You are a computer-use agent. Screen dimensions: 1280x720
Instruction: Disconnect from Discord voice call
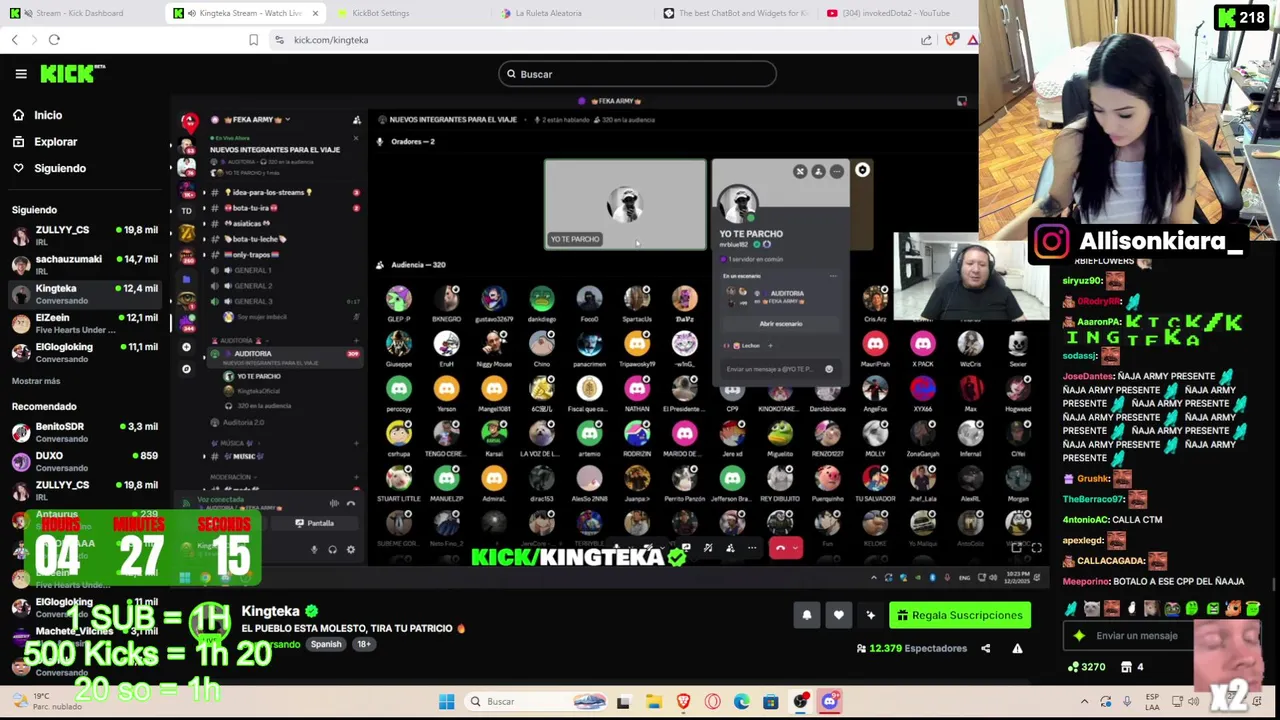350,503
